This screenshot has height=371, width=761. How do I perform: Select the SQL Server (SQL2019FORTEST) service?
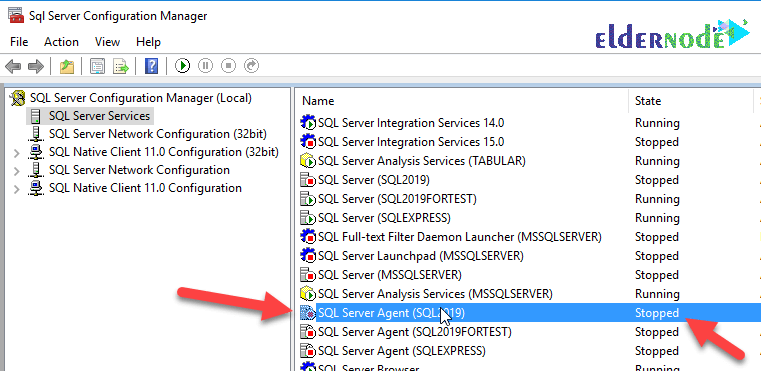(397, 199)
